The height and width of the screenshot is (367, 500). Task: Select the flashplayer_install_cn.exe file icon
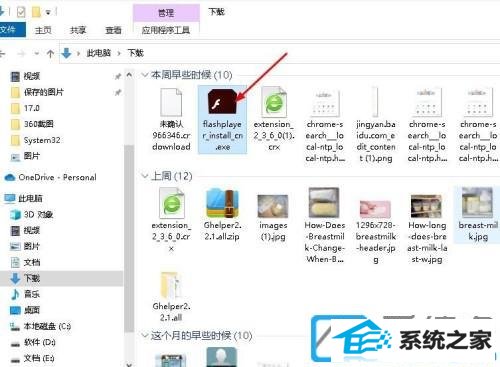(222, 101)
